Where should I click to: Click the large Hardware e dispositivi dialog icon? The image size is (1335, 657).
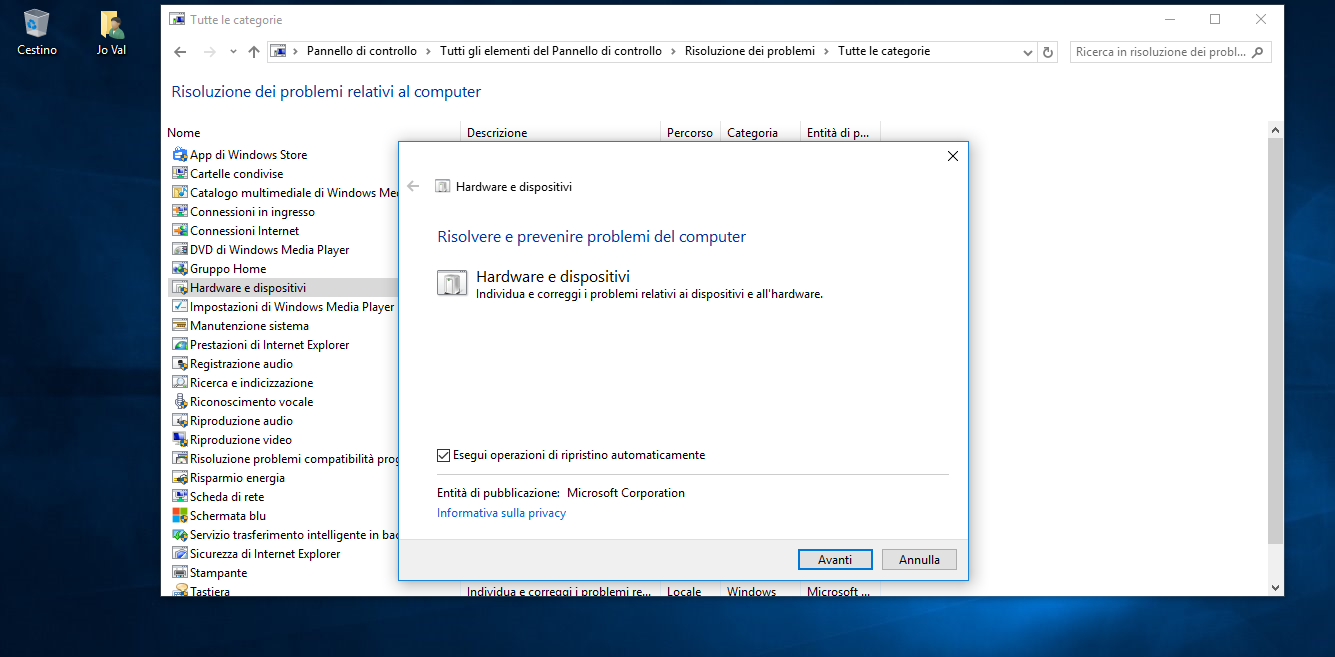(452, 283)
